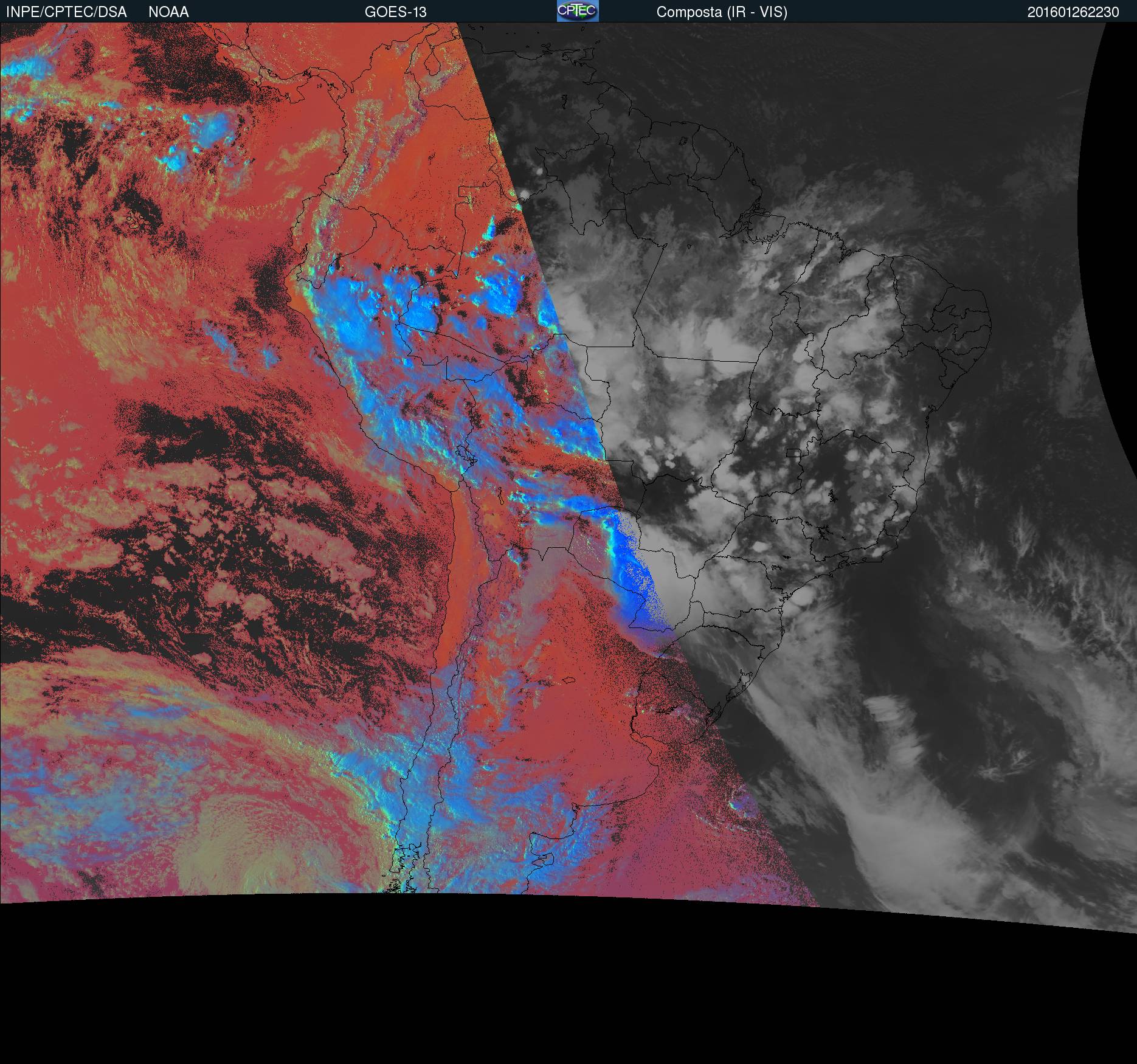Click the Composta (IR - VIS) title
Image resolution: width=1137 pixels, height=1064 pixels.
[722, 12]
